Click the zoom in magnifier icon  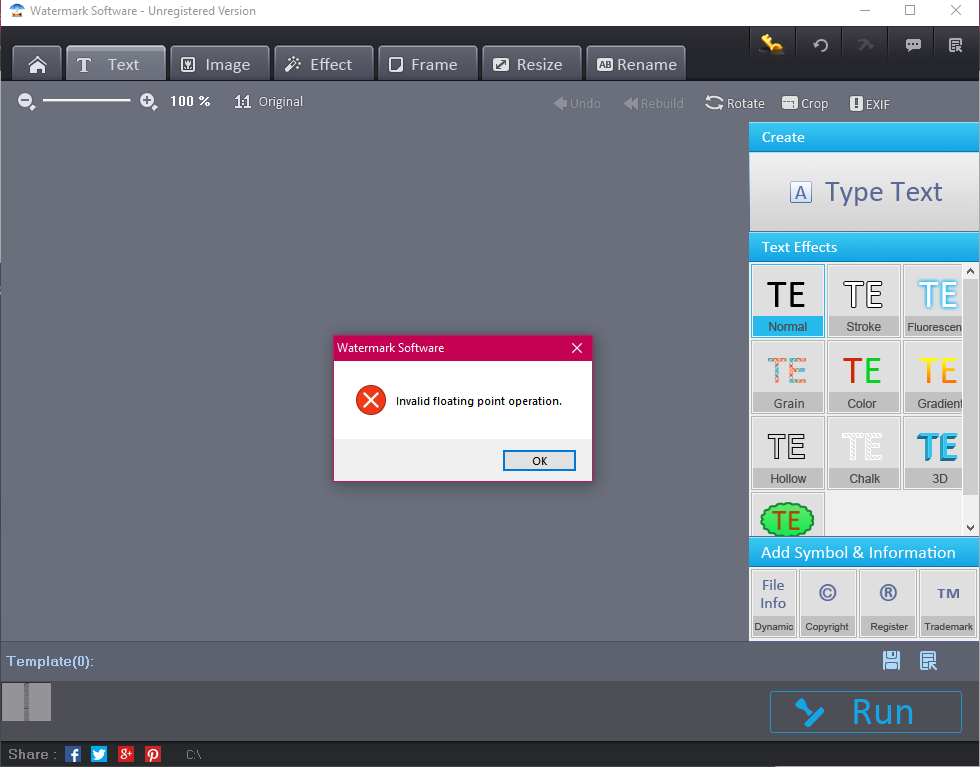point(148,101)
